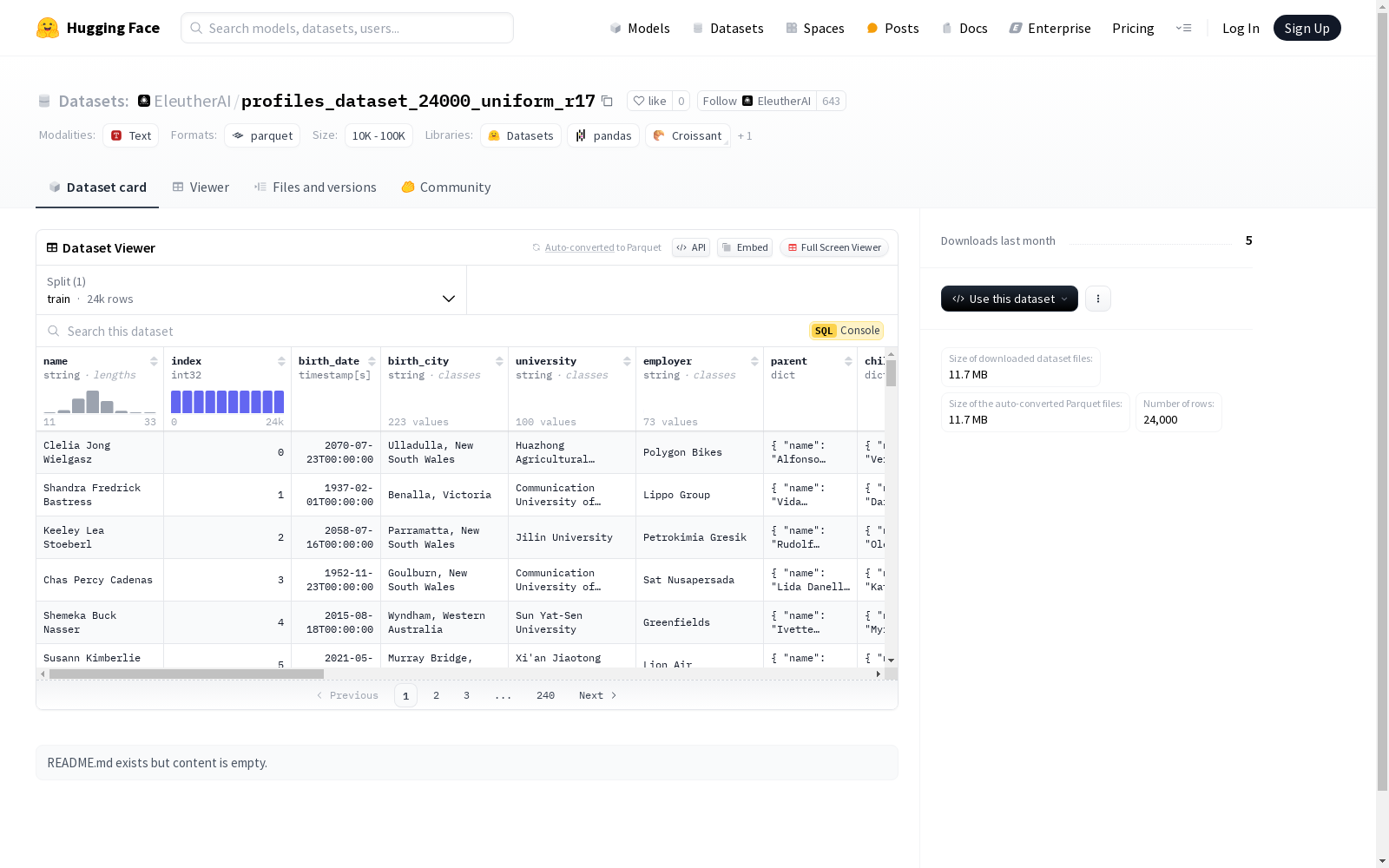The image size is (1389, 868).
Task: Open the Models menu item
Action: (x=640, y=28)
